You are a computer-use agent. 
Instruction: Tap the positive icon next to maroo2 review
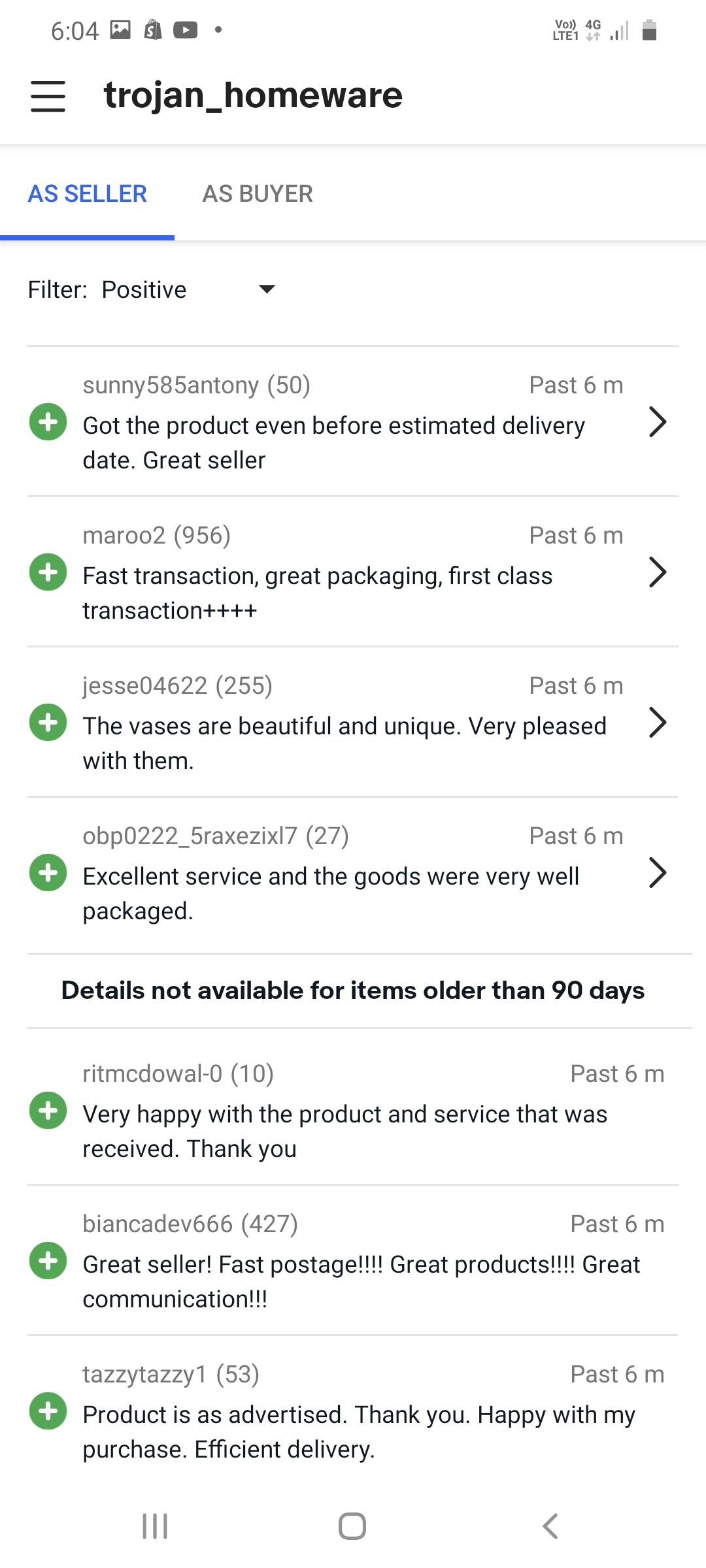(48, 572)
